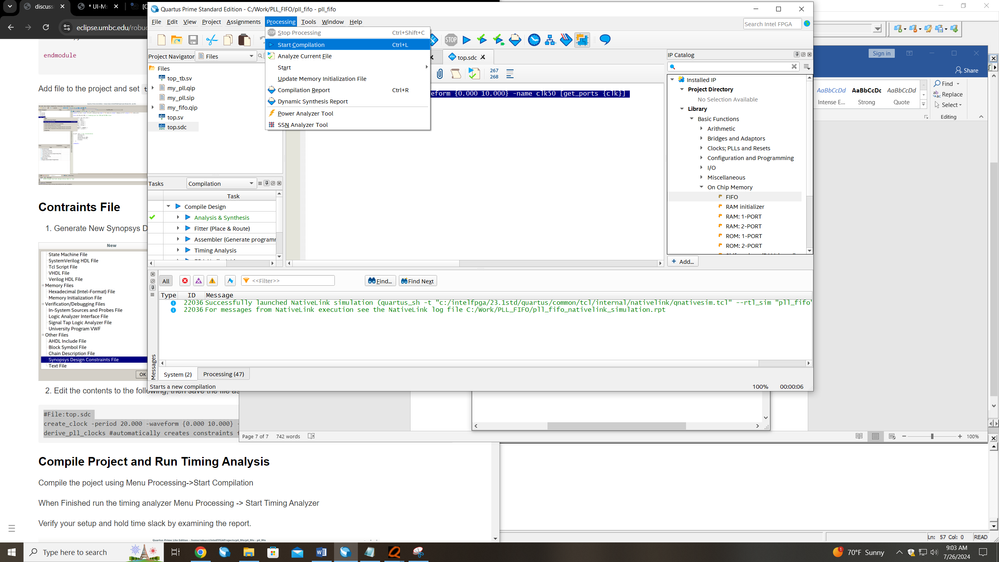
Task: Select FIFO in the IP Catalog tree
Action: point(731,197)
